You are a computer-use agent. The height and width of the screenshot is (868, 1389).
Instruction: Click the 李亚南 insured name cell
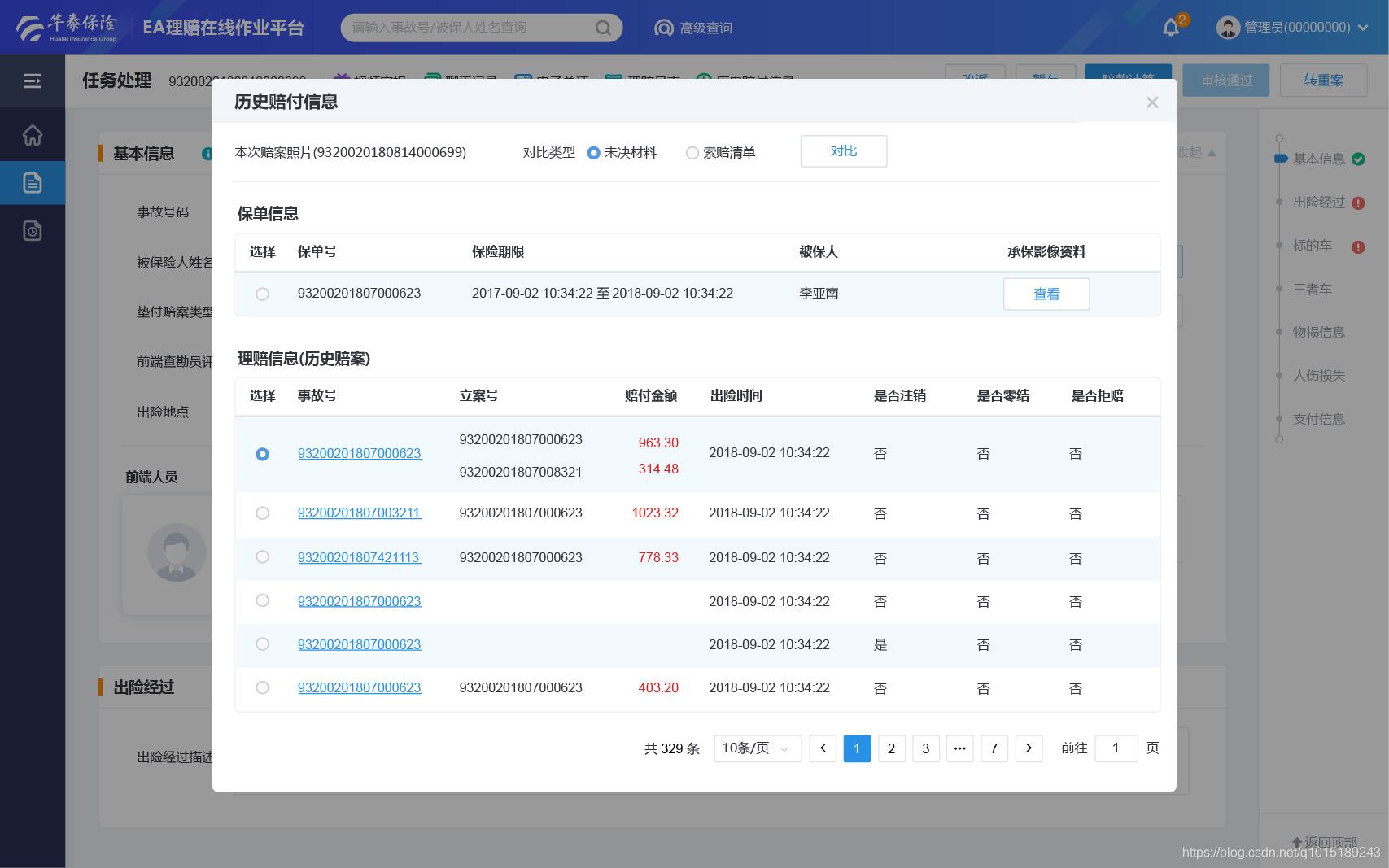click(x=819, y=294)
